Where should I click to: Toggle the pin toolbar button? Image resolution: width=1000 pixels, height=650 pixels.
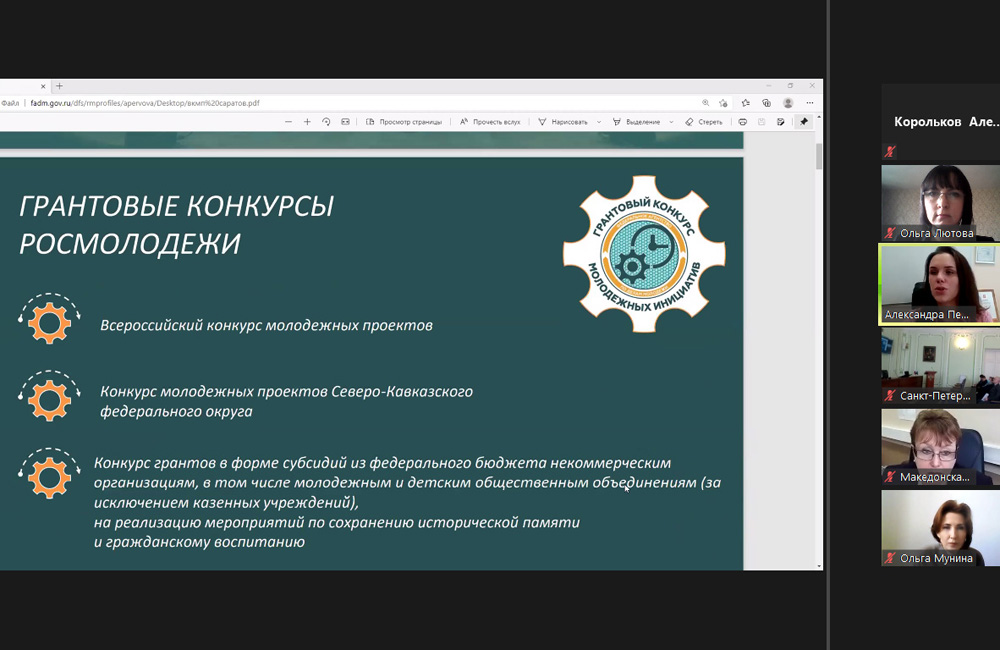803,122
